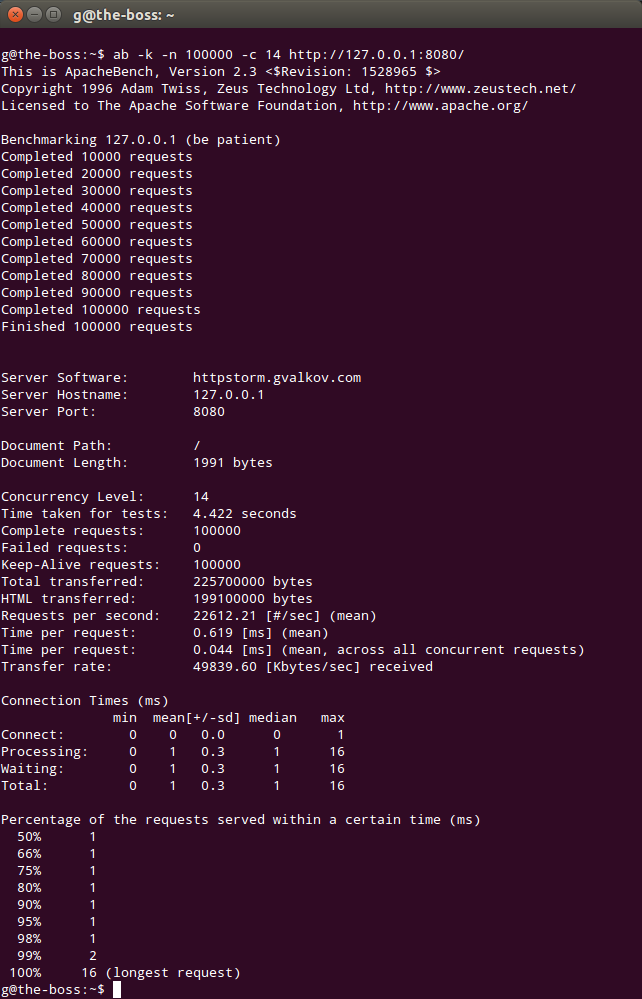Click the 'Connection Times (ms)' heading
The width and height of the screenshot is (642, 999).
(84, 701)
